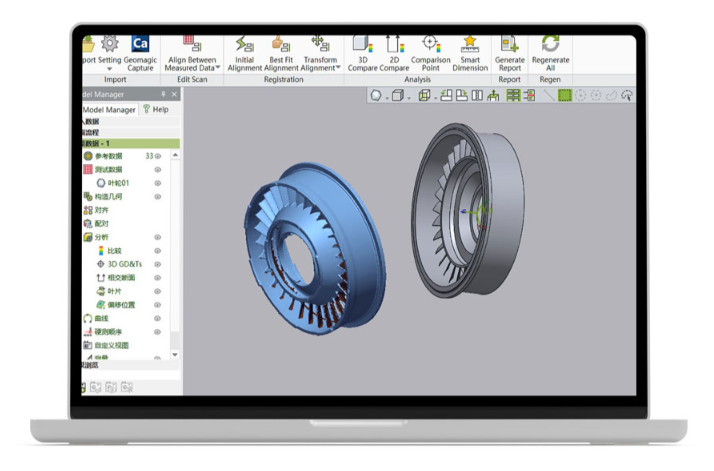
Task: Select the dashed circle selection mode
Action: click(580, 95)
